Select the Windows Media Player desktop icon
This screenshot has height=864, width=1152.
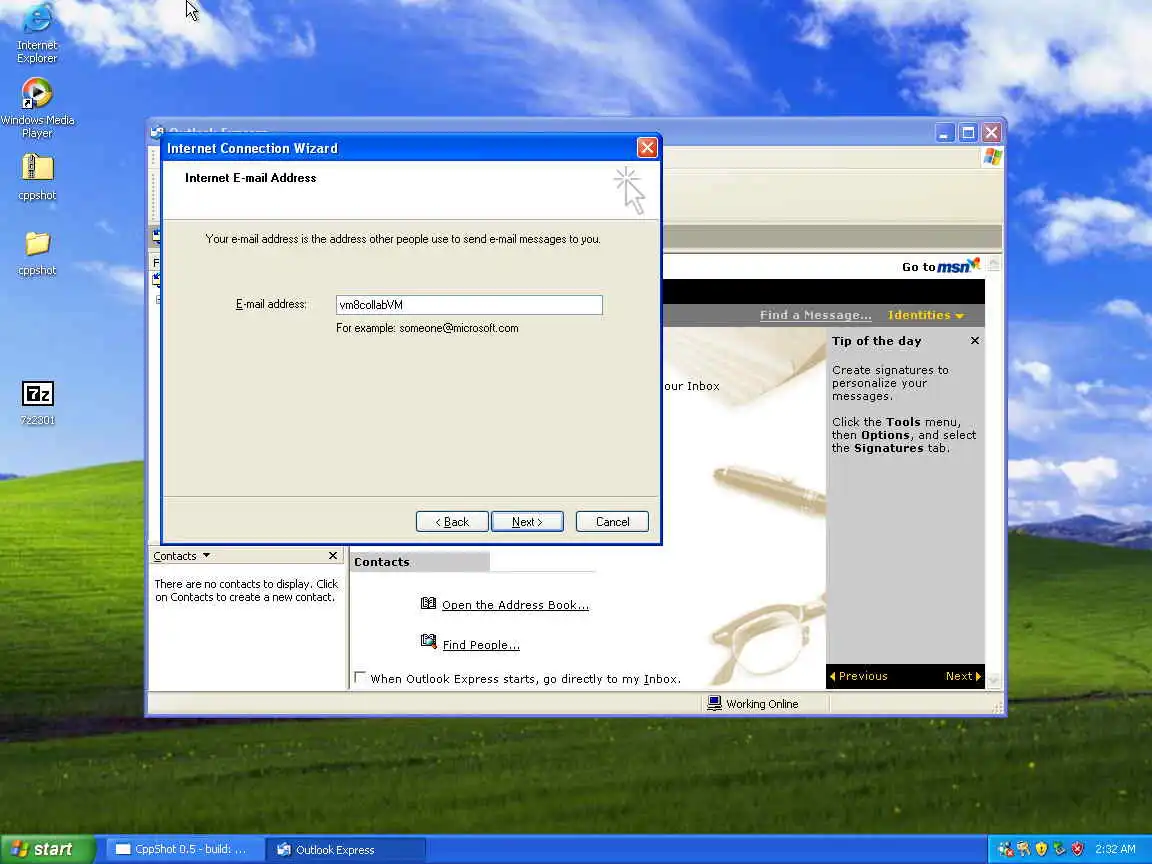pos(37,108)
